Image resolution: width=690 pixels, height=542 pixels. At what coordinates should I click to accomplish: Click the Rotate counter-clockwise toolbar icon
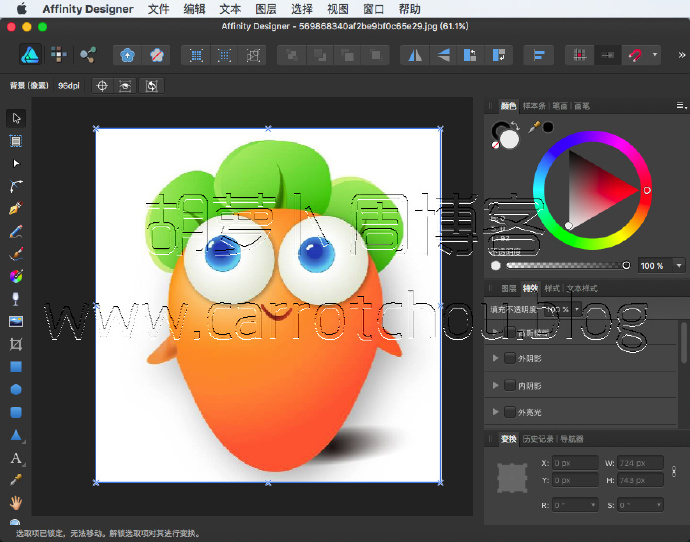click(x=470, y=55)
